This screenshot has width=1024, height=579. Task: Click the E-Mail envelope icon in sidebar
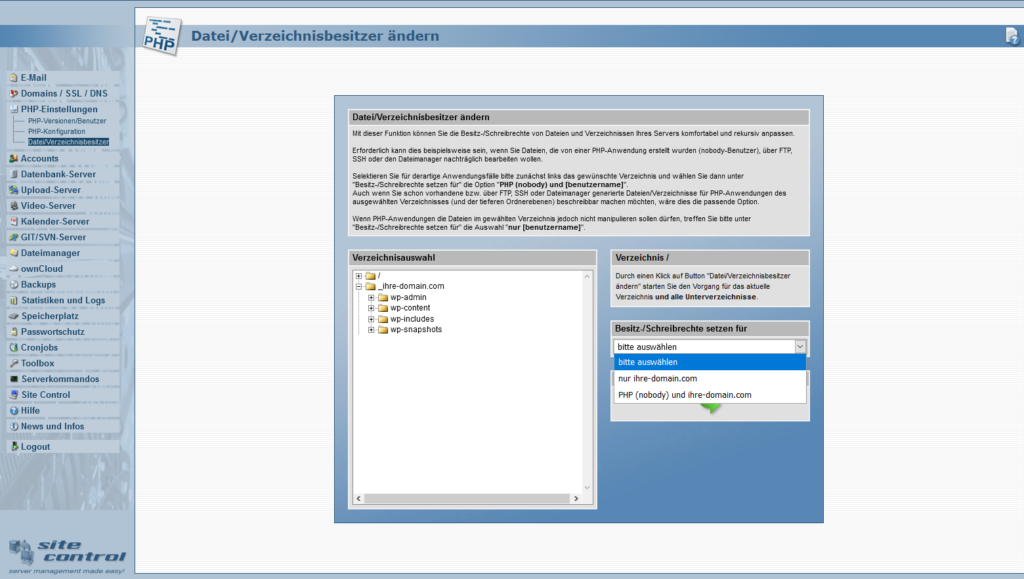(14, 78)
